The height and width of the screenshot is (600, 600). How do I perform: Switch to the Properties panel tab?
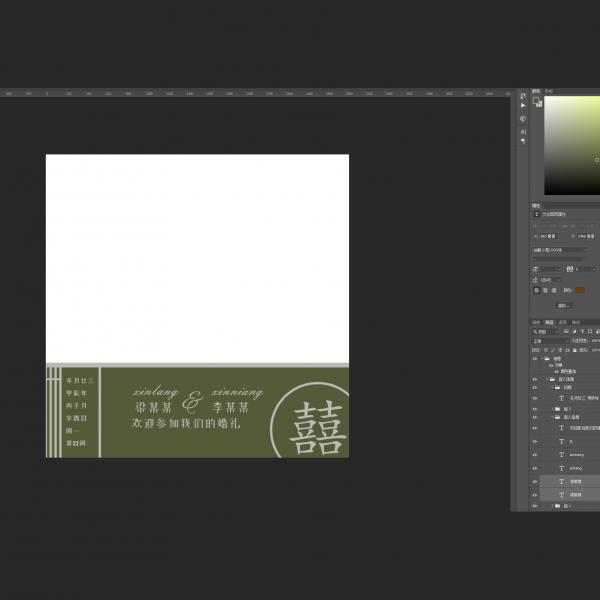(x=537, y=203)
